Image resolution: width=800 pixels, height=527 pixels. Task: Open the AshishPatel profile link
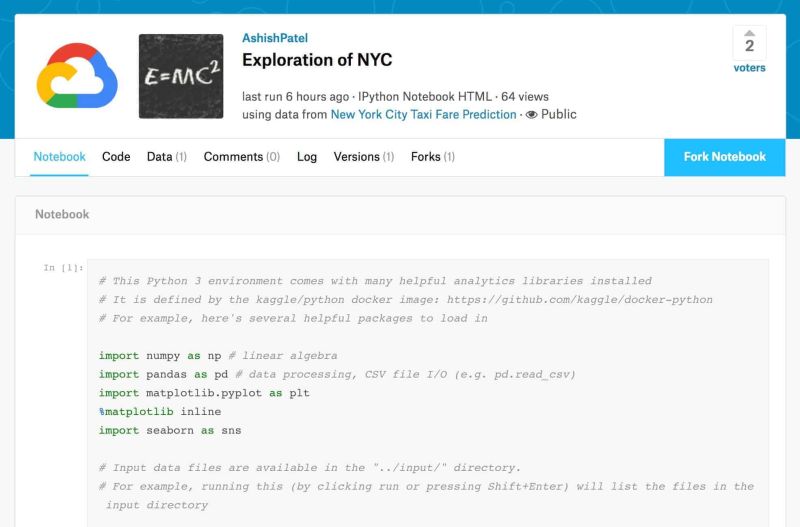pyautogui.click(x=275, y=38)
